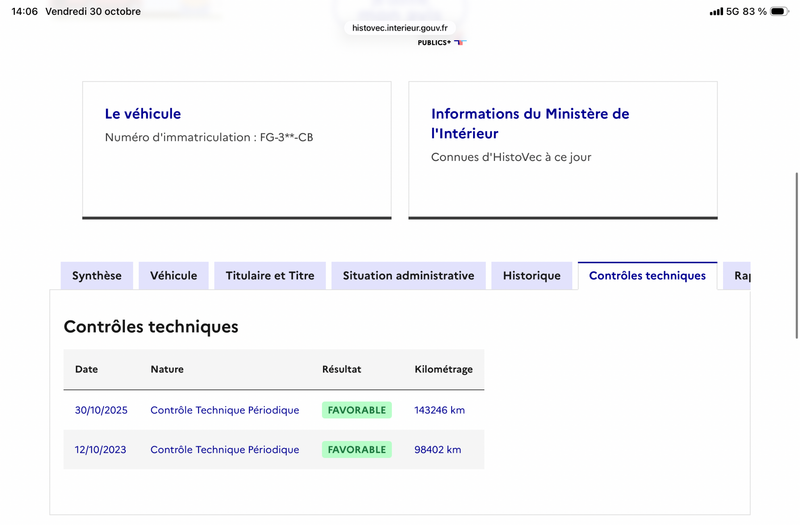This screenshot has height=525, width=800.
Task: Switch to the Véhicule tab
Action: point(173,276)
